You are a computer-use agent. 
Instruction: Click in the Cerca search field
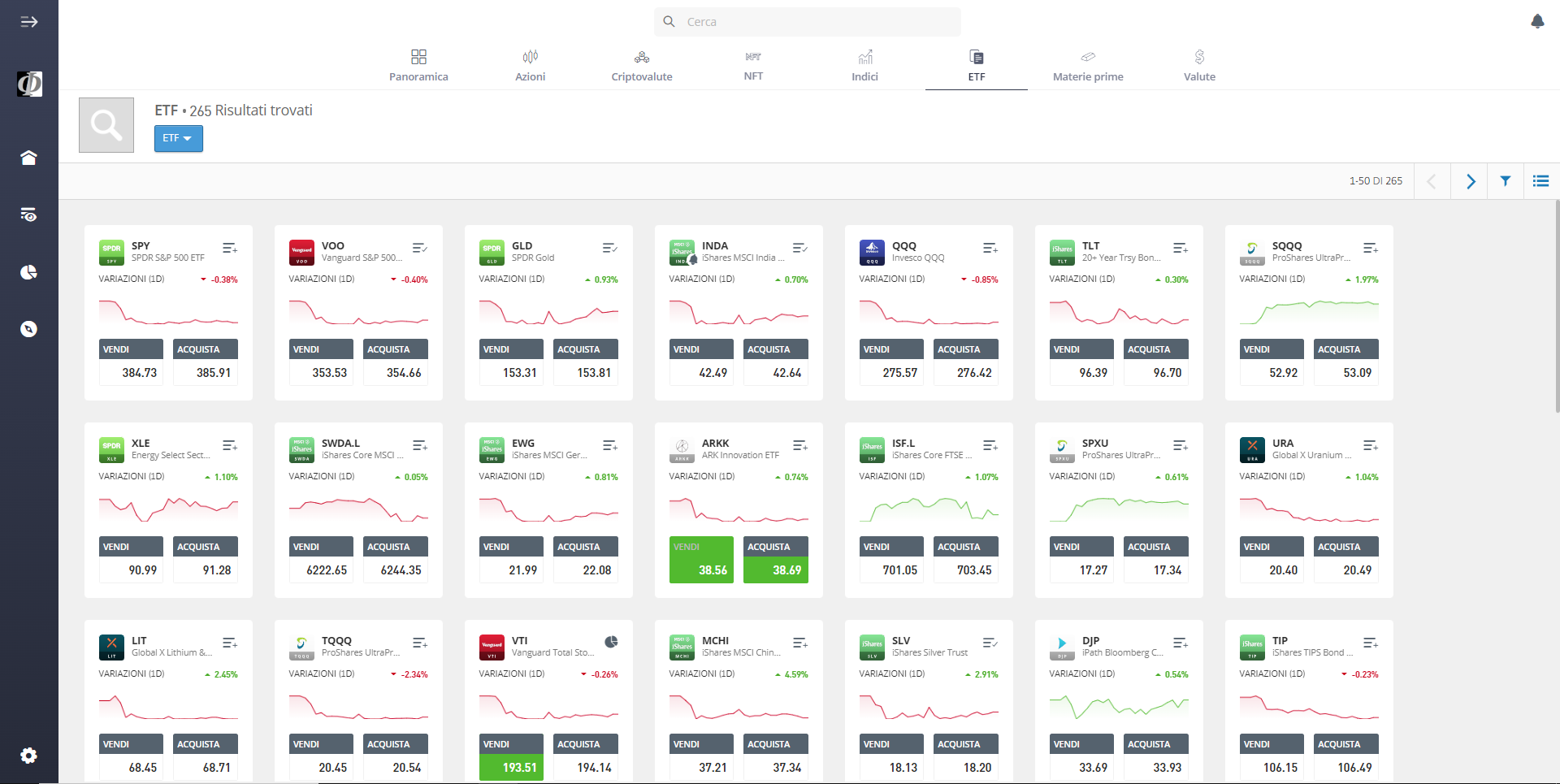tap(808, 22)
